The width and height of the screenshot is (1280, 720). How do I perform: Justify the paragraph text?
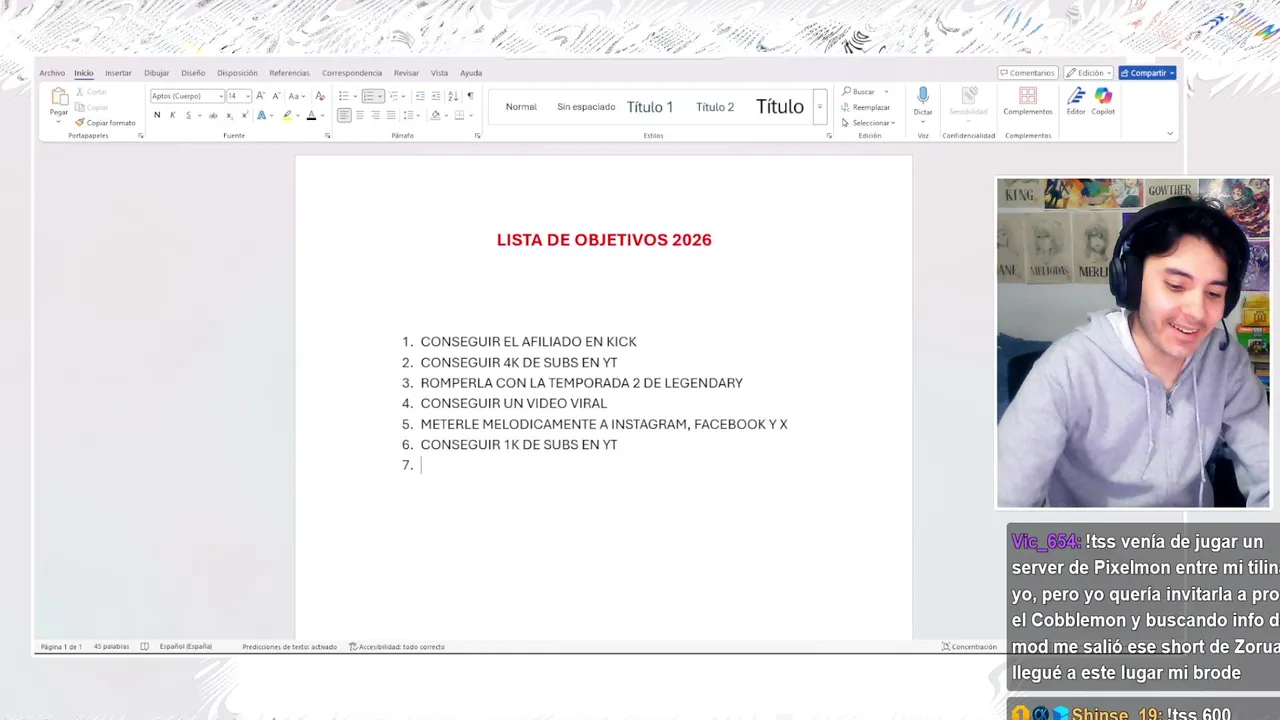pyautogui.click(x=391, y=115)
